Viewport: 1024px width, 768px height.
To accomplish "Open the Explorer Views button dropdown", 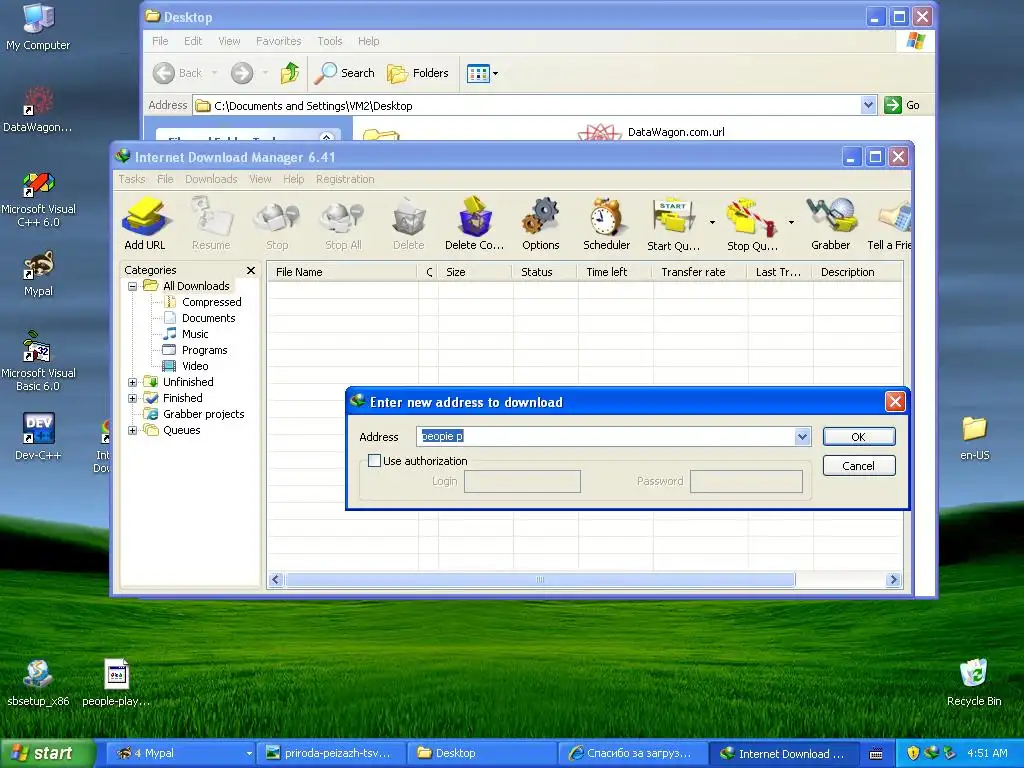I will pos(495,73).
